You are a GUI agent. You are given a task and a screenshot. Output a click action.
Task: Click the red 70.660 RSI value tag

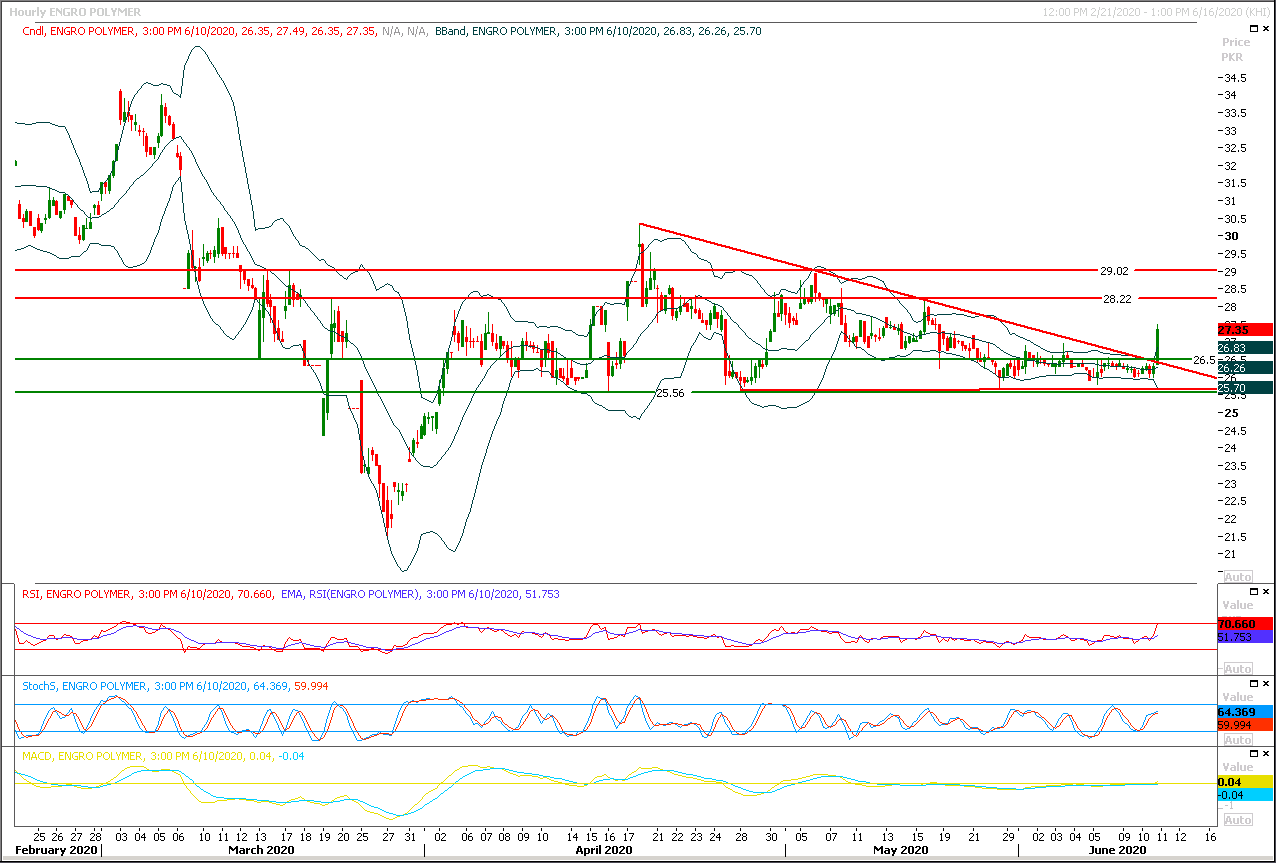1244,624
